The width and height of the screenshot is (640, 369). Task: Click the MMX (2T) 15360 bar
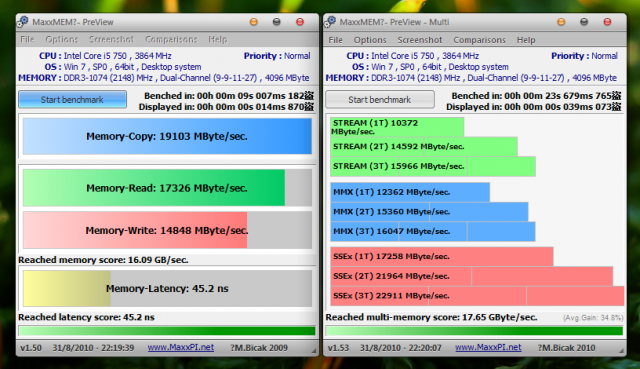pyautogui.click(x=429, y=212)
